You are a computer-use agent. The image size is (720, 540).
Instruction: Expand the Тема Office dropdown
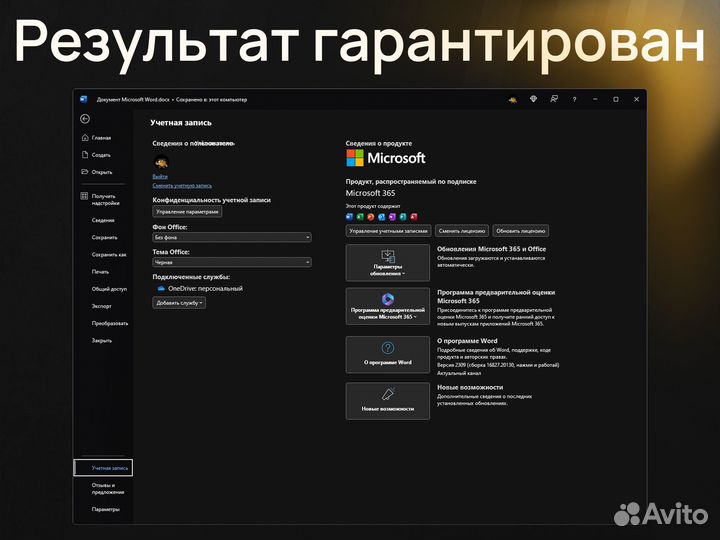click(x=232, y=262)
